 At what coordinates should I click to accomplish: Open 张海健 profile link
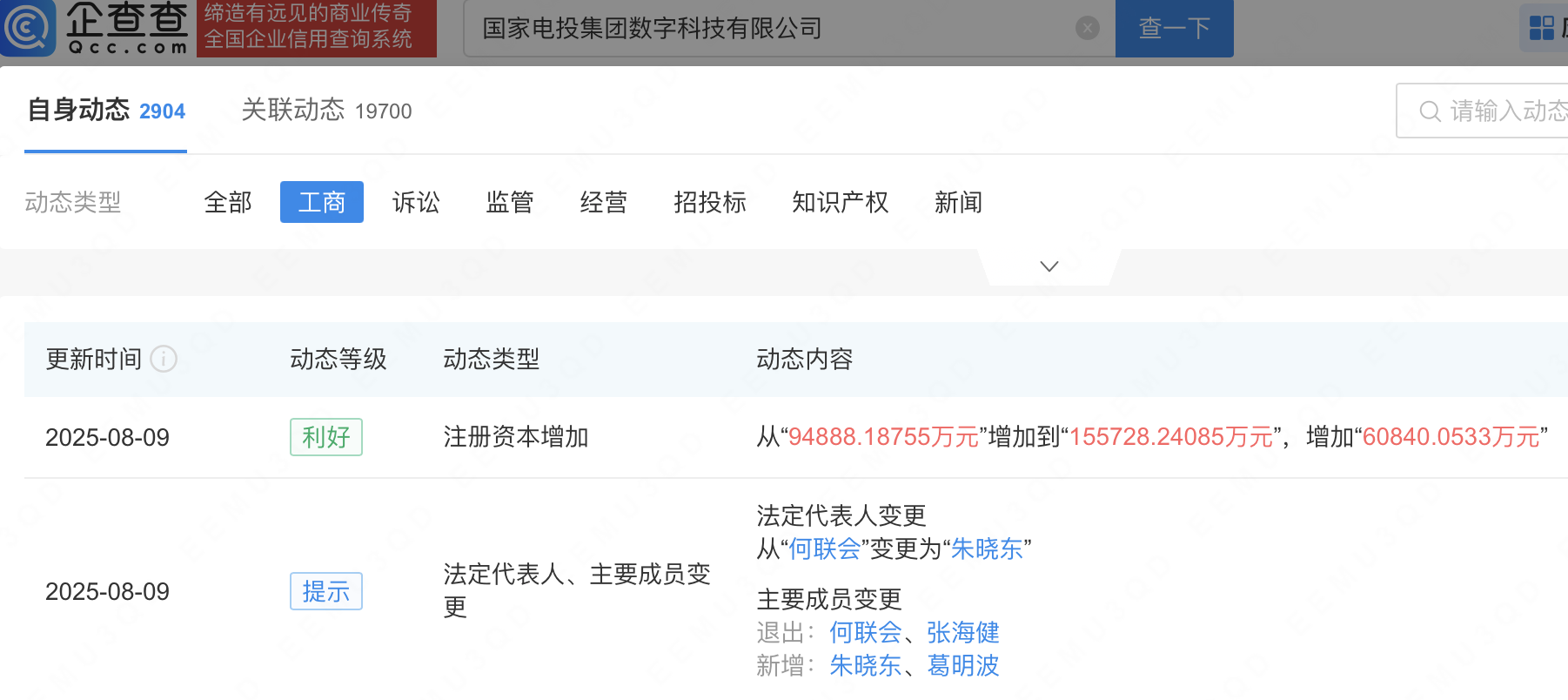pos(963,632)
